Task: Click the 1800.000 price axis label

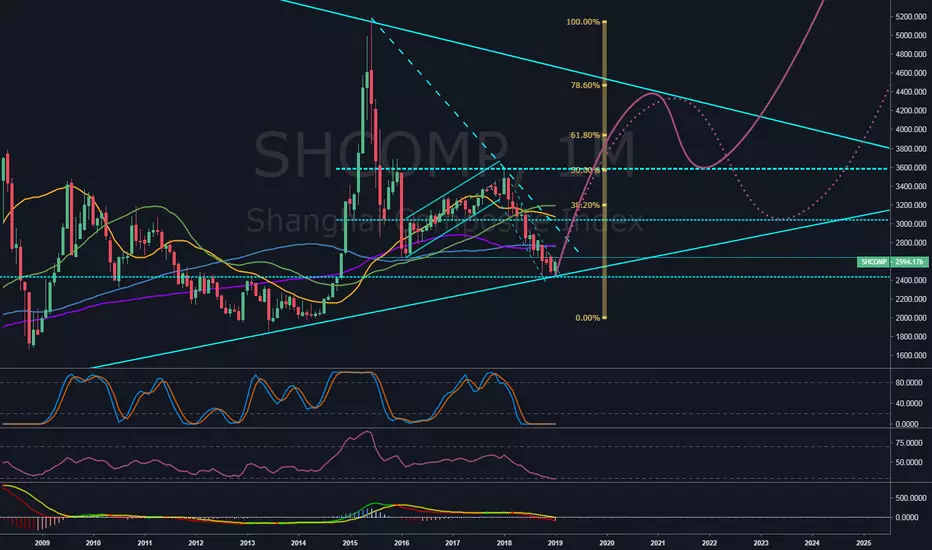Action: 911,337
